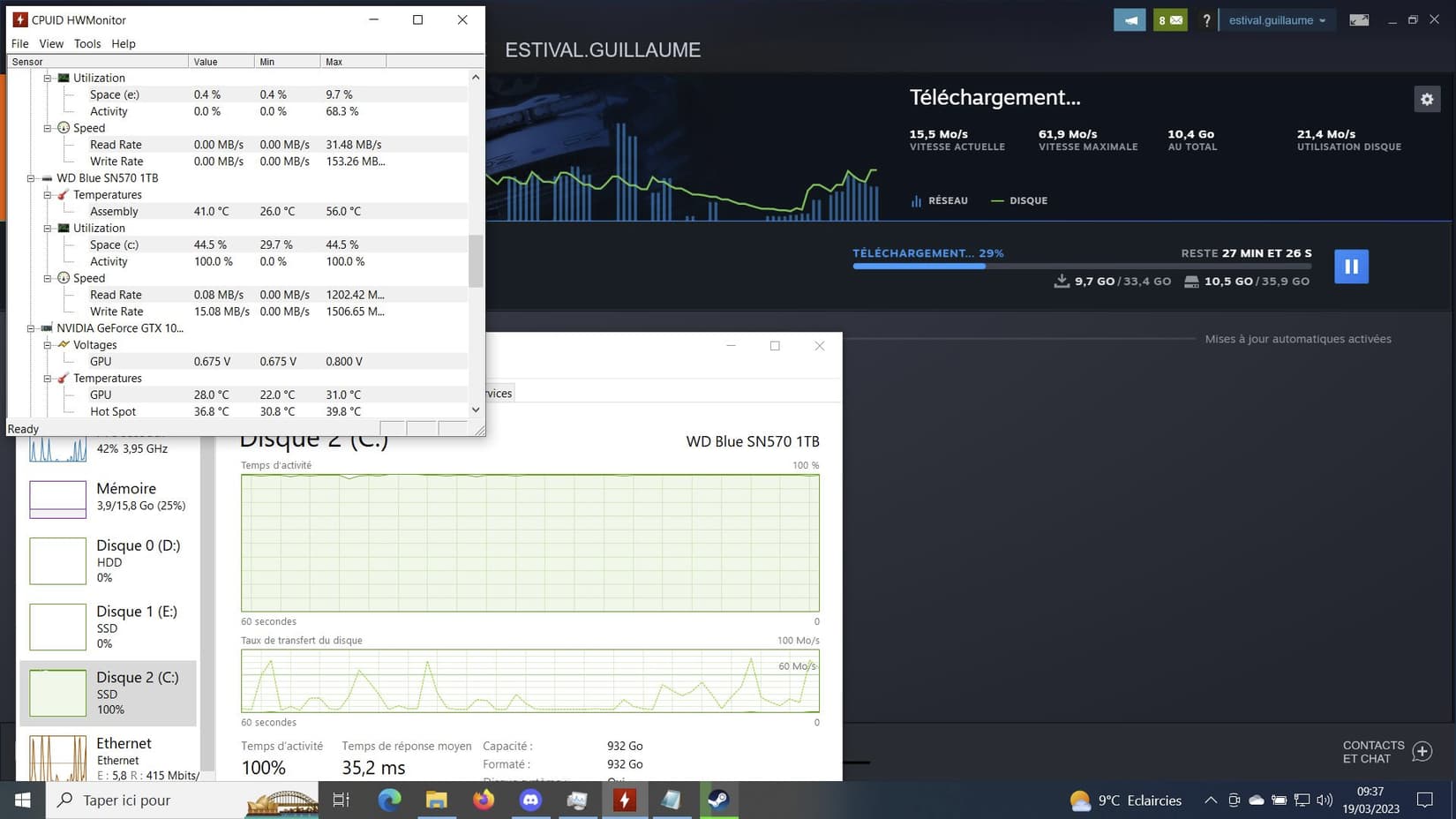This screenshot has width=1456, height=819.
Task: Select Write Rate 15.08 MB/s row
Action: click(238, 312)
